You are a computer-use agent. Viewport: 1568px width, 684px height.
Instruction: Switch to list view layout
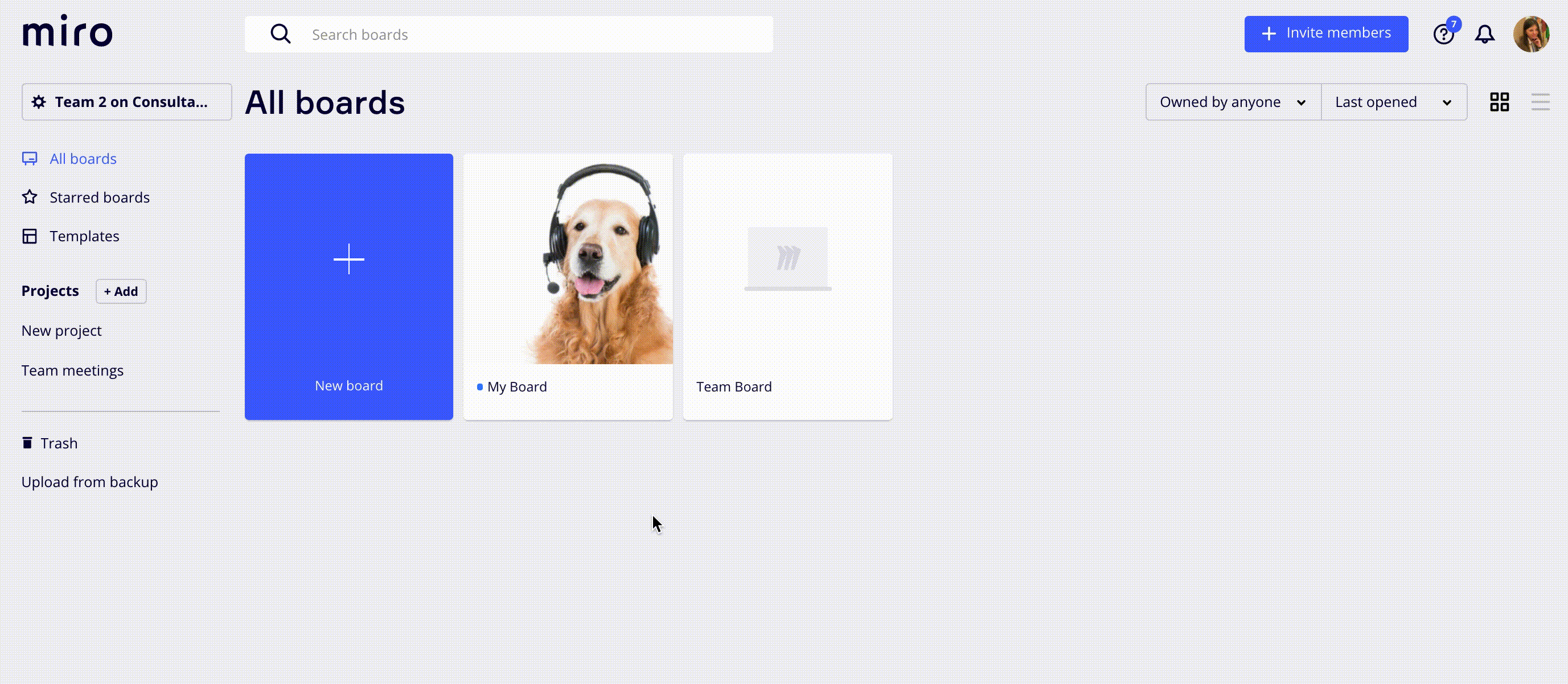pos(1540,102)
